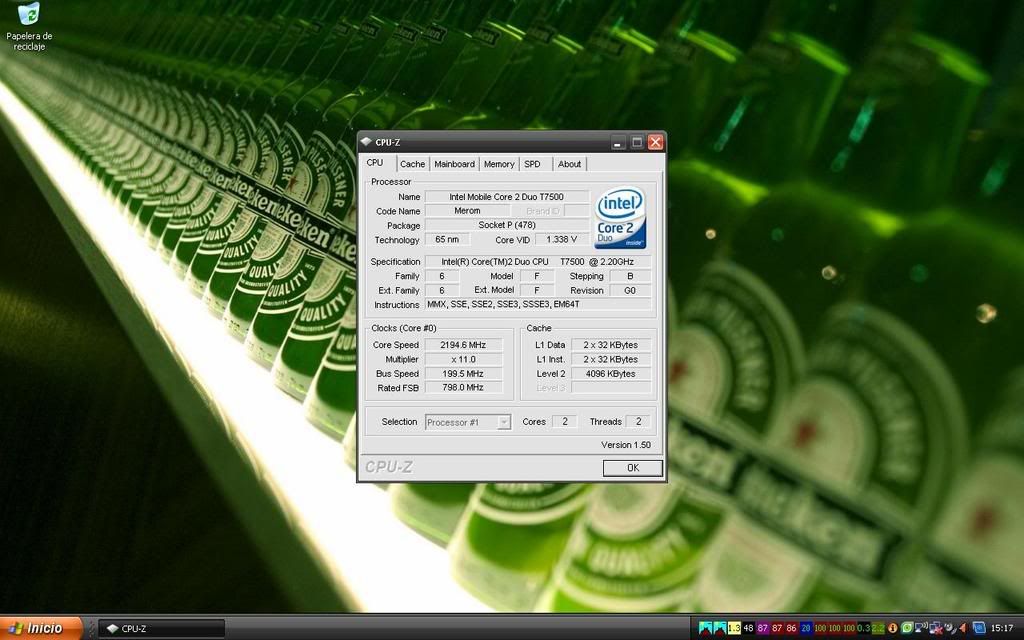
Task: Click the purple 87 tray indicator
Action: coord(763,628)
